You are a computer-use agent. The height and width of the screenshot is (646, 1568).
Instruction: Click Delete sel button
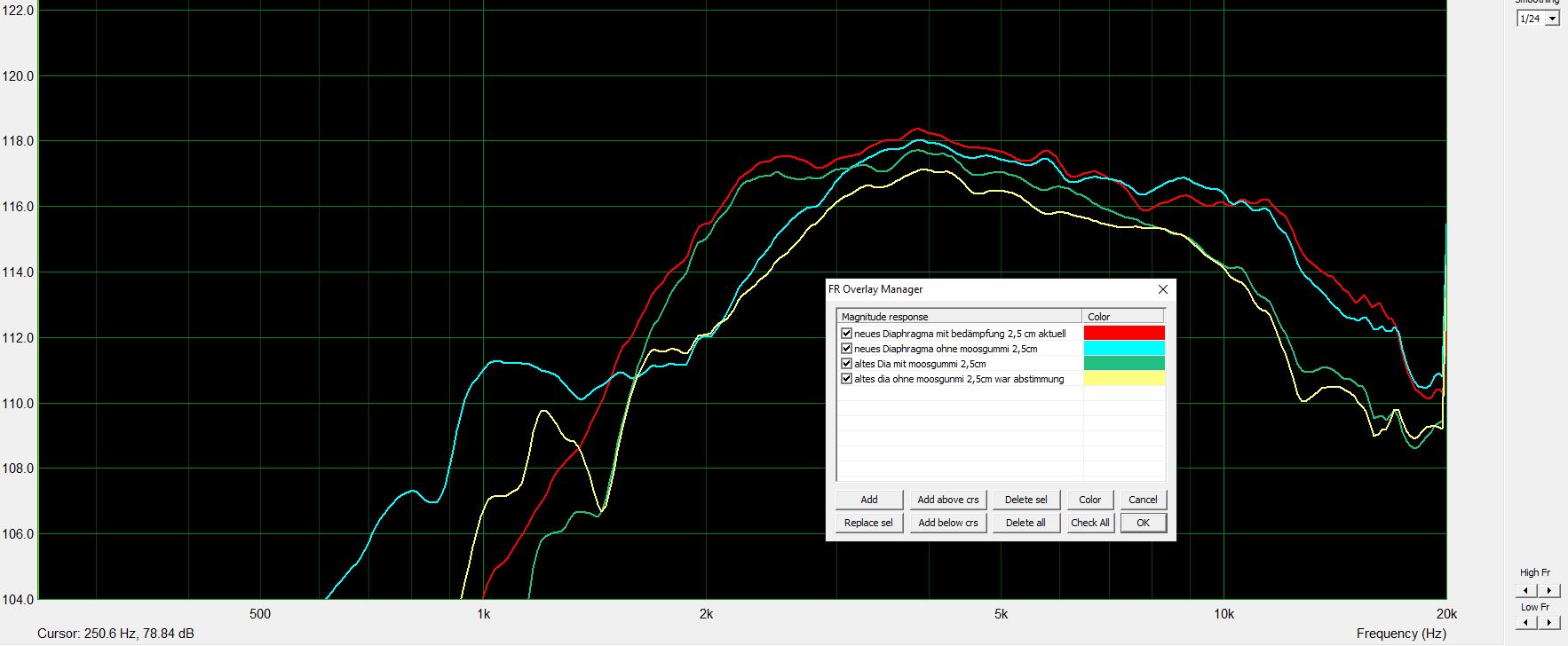pos(1026,500)
